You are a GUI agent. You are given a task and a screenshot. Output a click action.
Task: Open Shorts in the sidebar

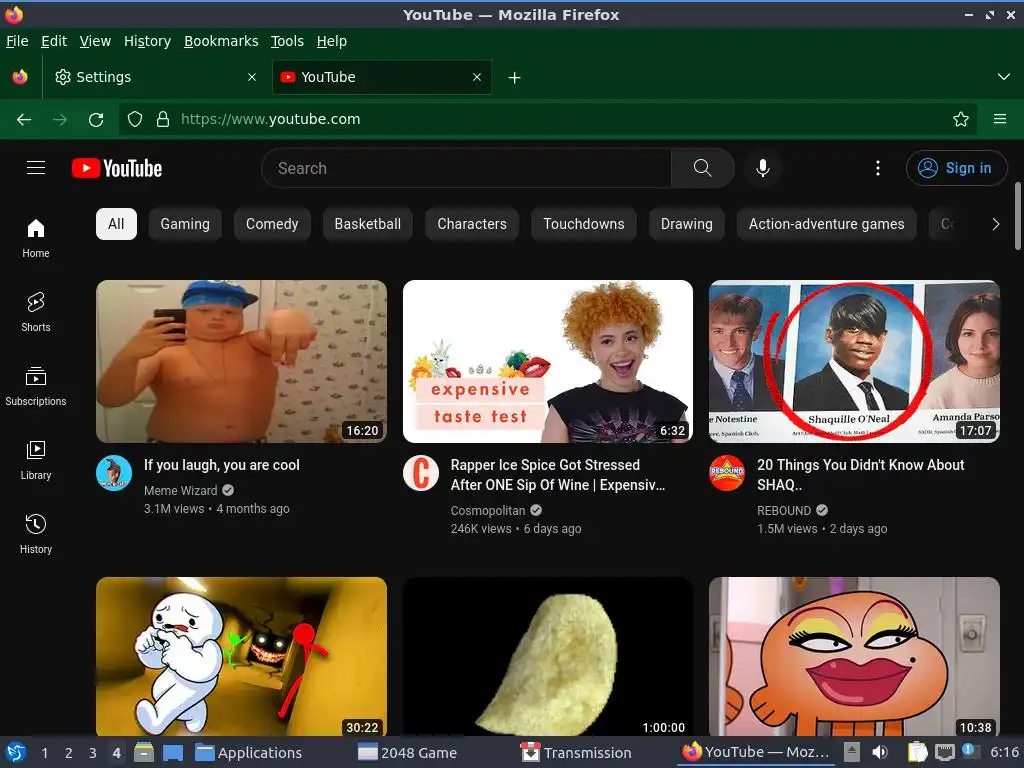coord(36,312)
